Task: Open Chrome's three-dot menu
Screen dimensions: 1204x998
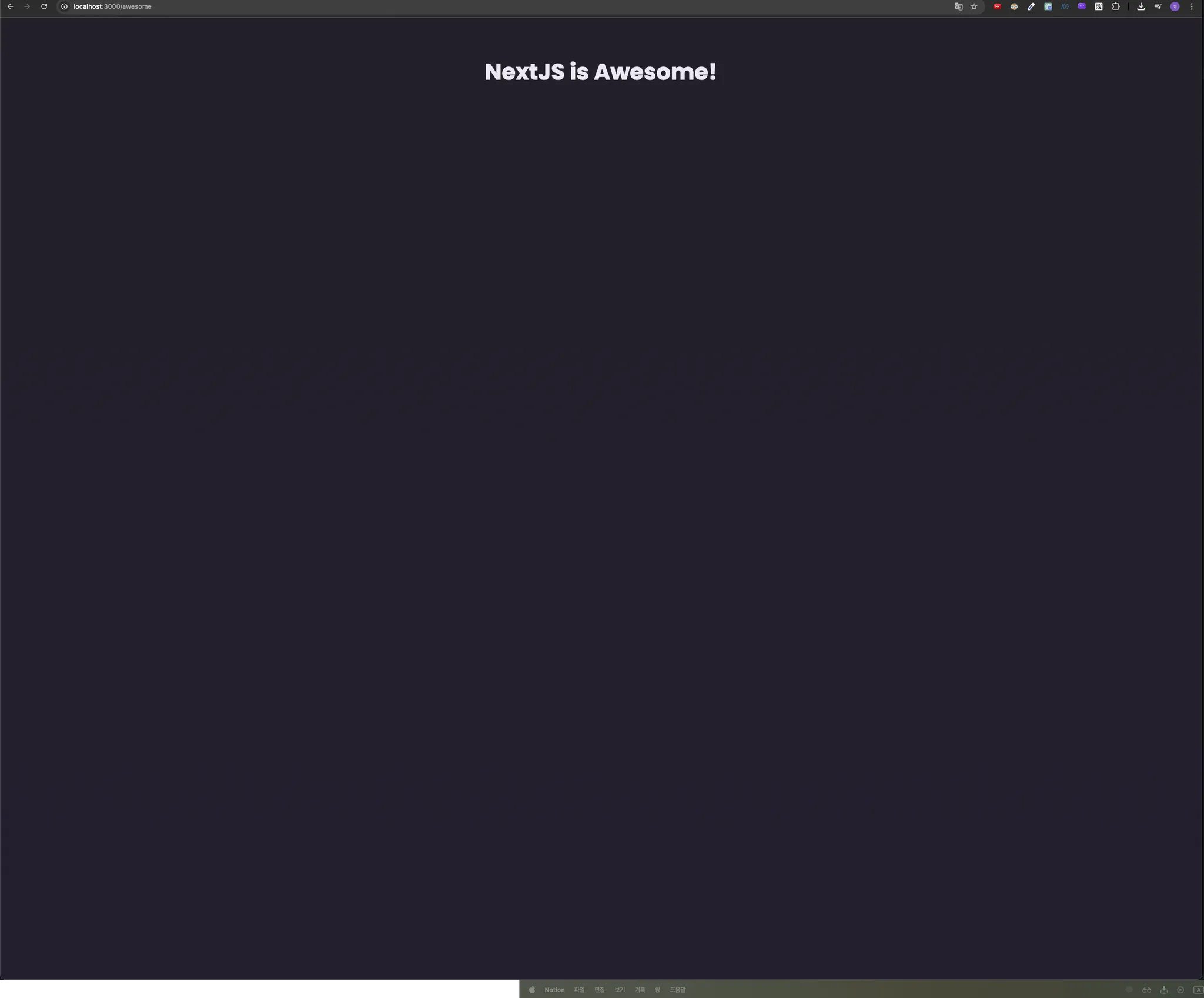Action: [x=1192, y=6]
